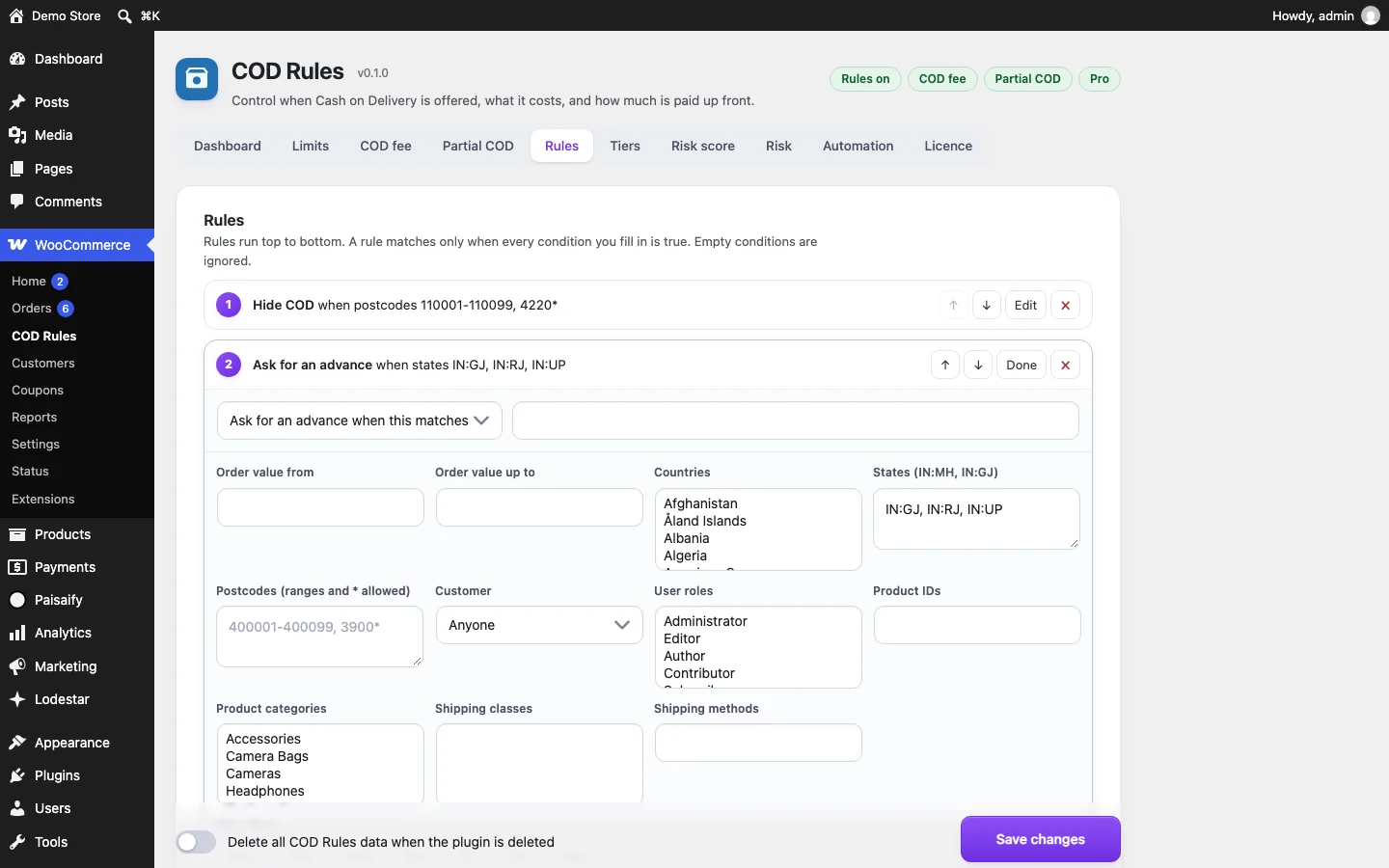Image resolution: width=1389 pixels, height=868 pixels.
Task: Move rule 2 up with arrow icon
Action: (945, 366)
